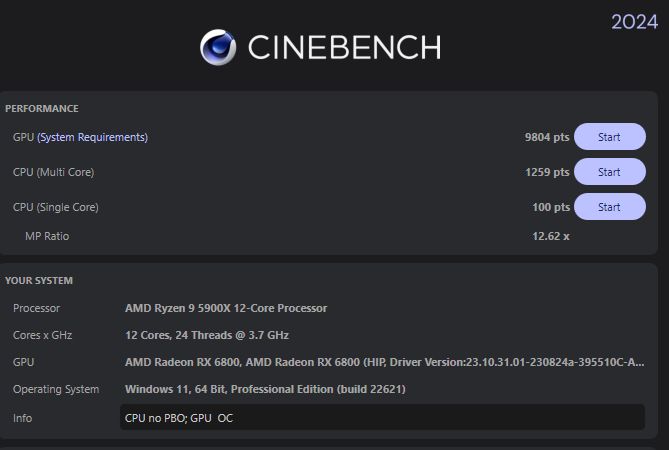Start the CPU Multi Core benchmark
The height and width of the screenshot is (450, 669).
pos(609,172)
